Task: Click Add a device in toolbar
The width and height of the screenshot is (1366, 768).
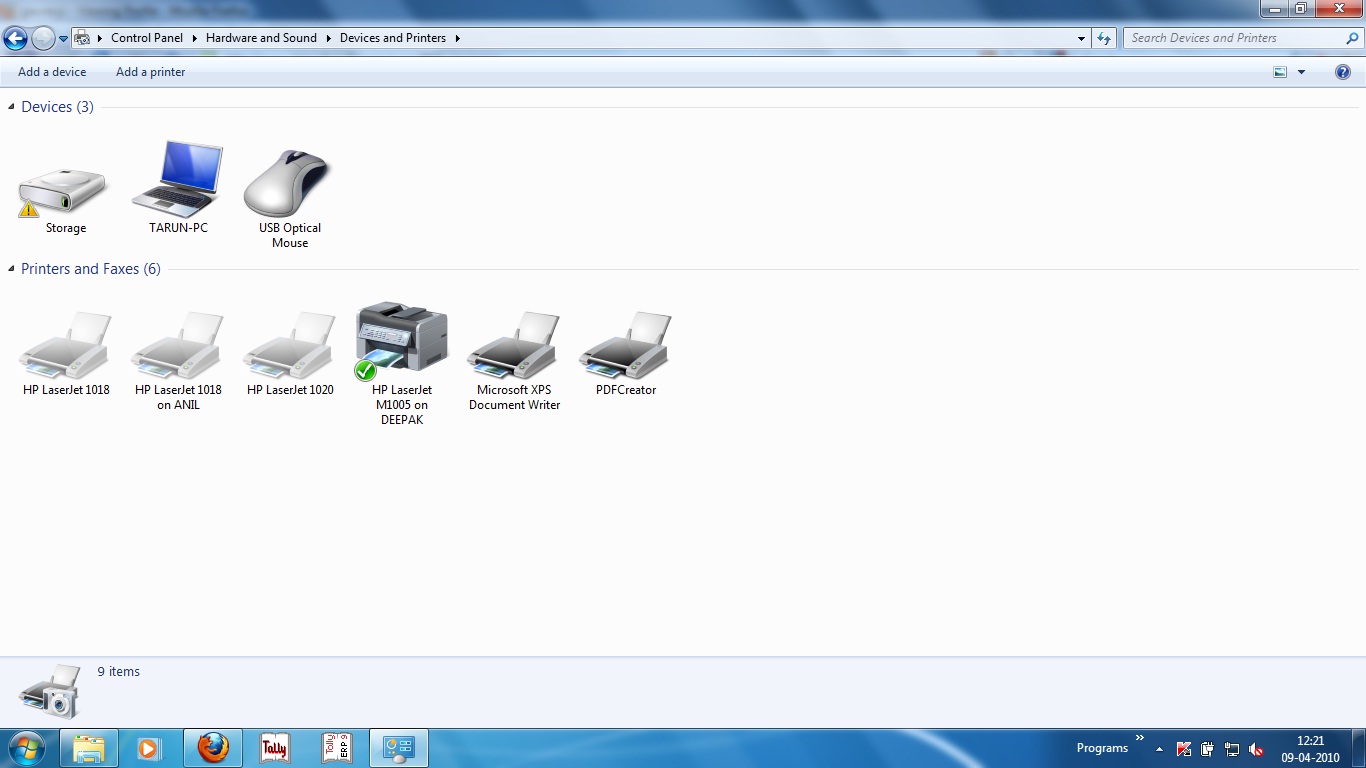Action: click(52, 72)
